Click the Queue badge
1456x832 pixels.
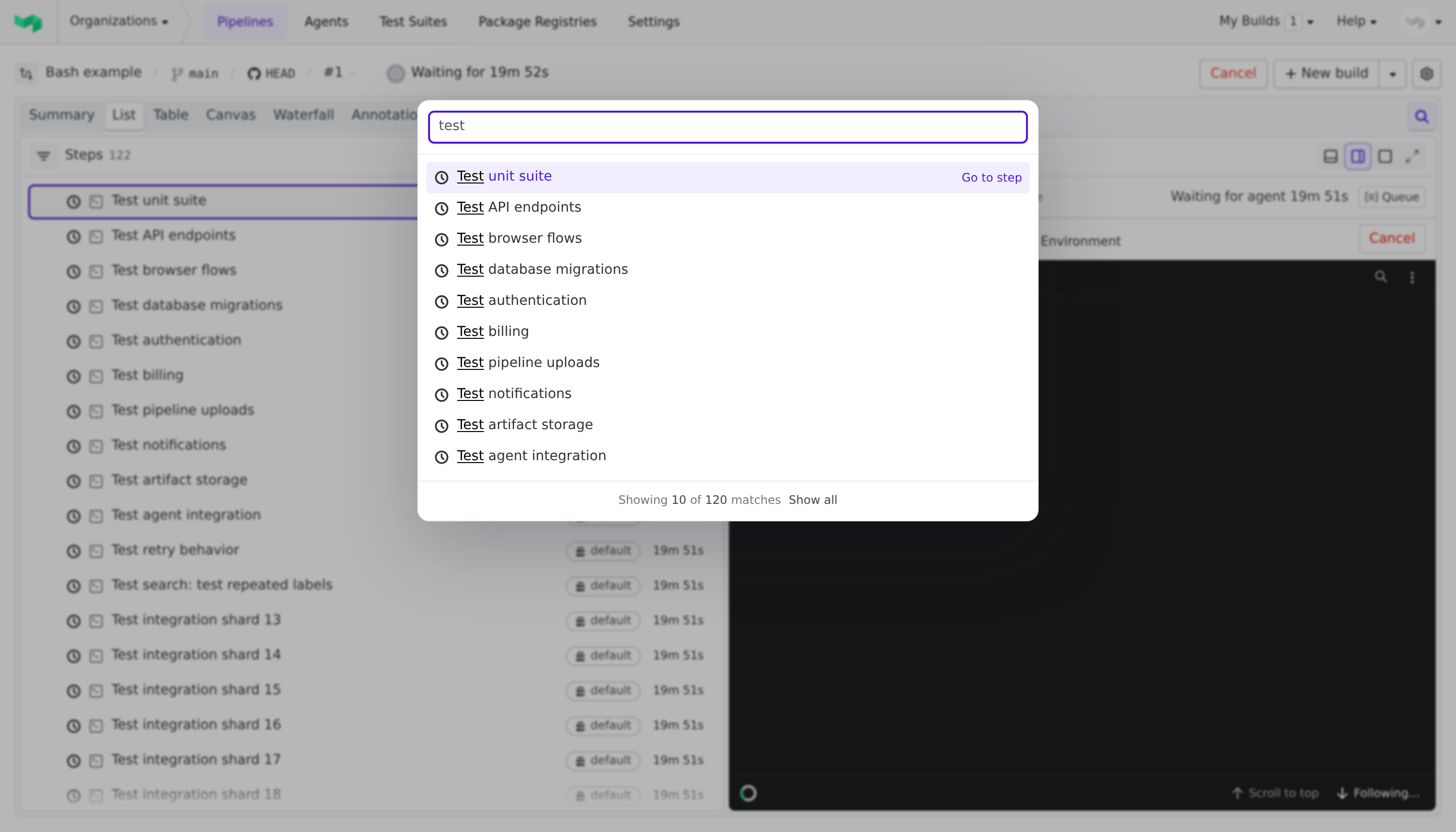pyautogui.click(x=1391, y=197)
